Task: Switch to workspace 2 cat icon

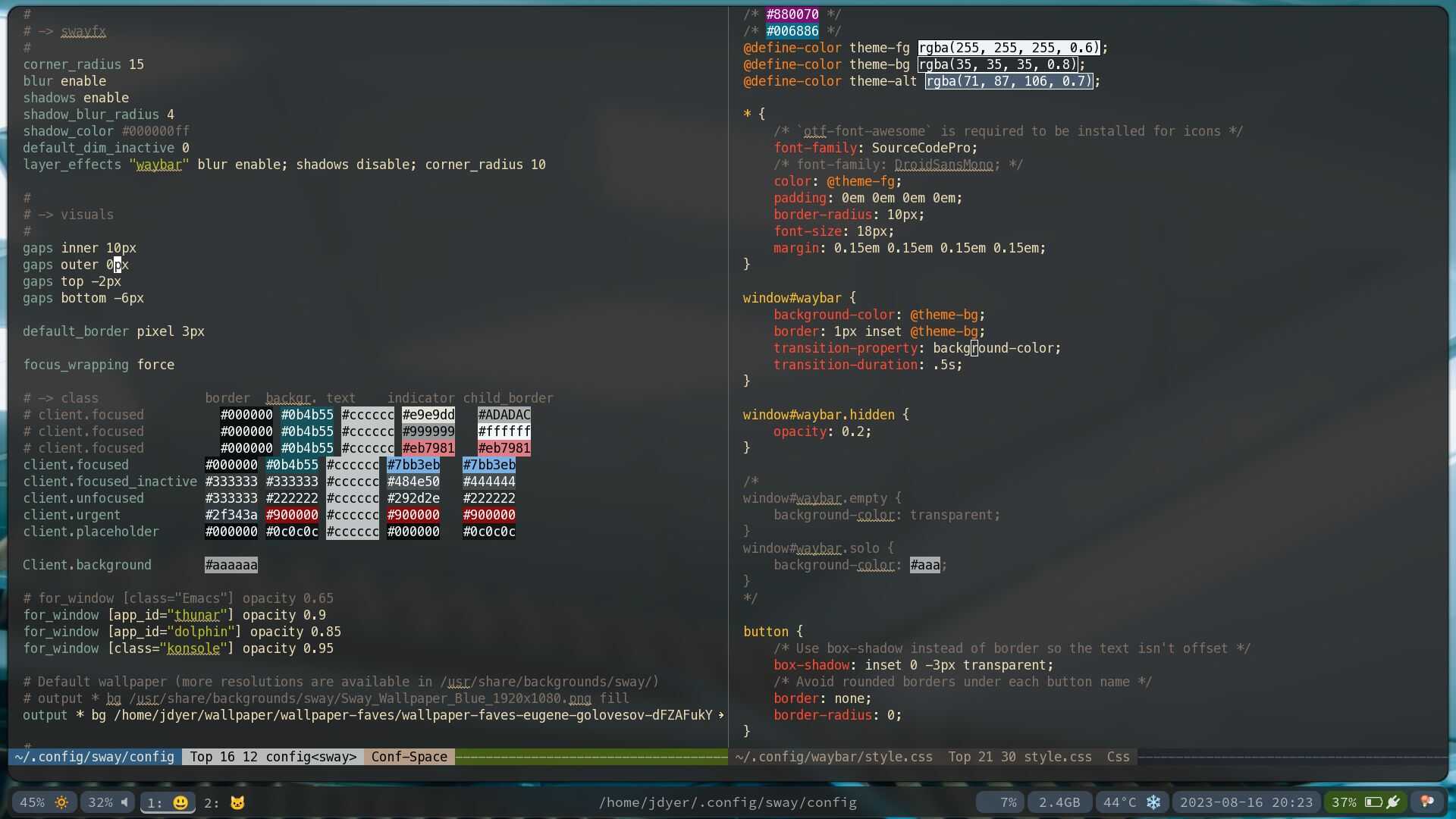Action: coord(237,803)
